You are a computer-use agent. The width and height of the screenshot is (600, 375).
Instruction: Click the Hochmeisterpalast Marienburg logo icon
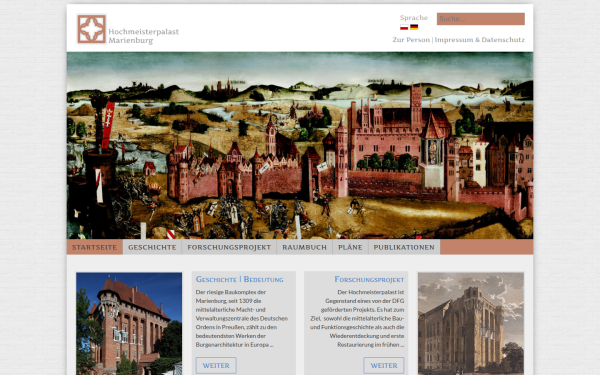click(91, 29)
